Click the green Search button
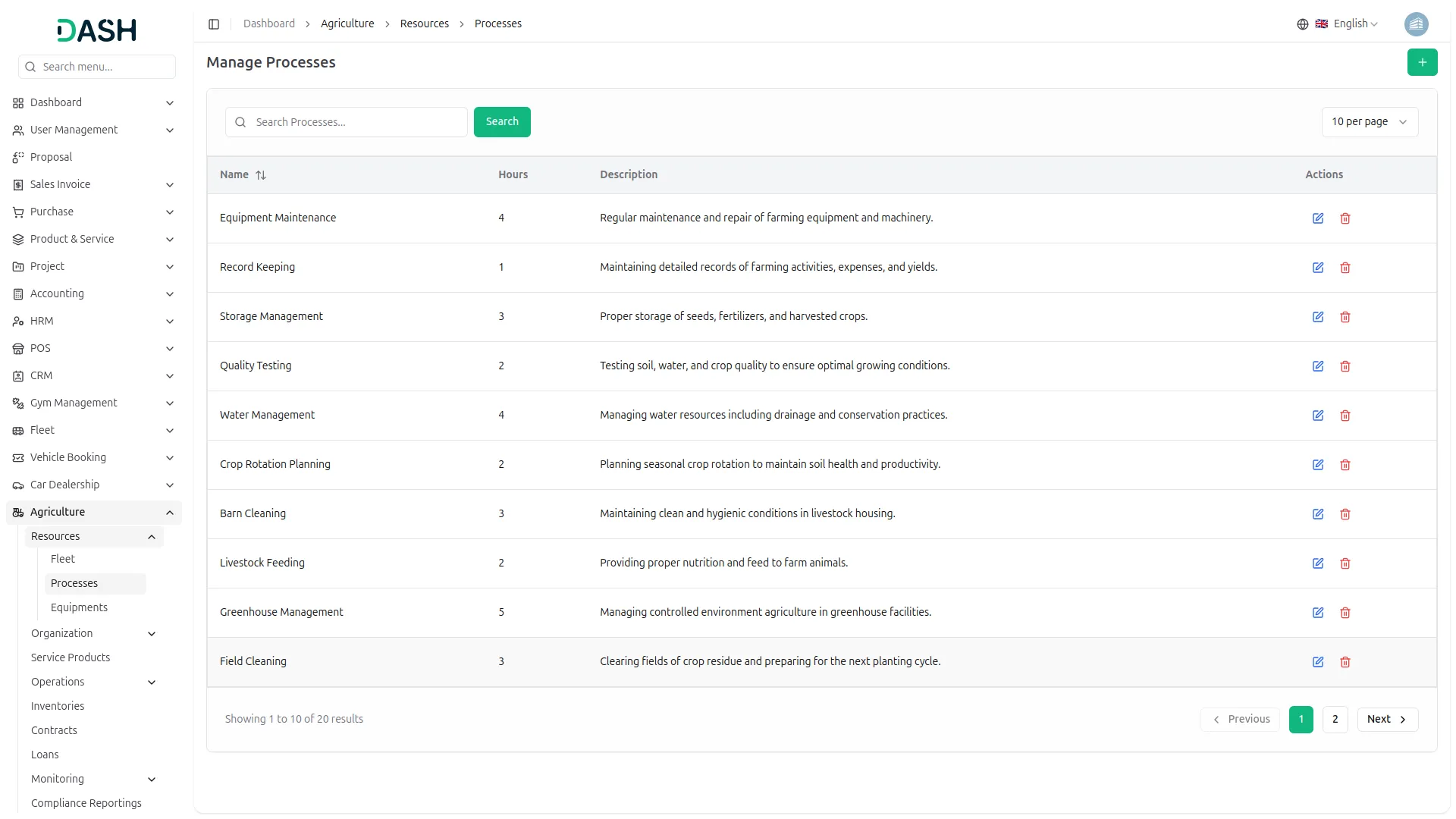The image size is (1456, 819). (502, 122)
